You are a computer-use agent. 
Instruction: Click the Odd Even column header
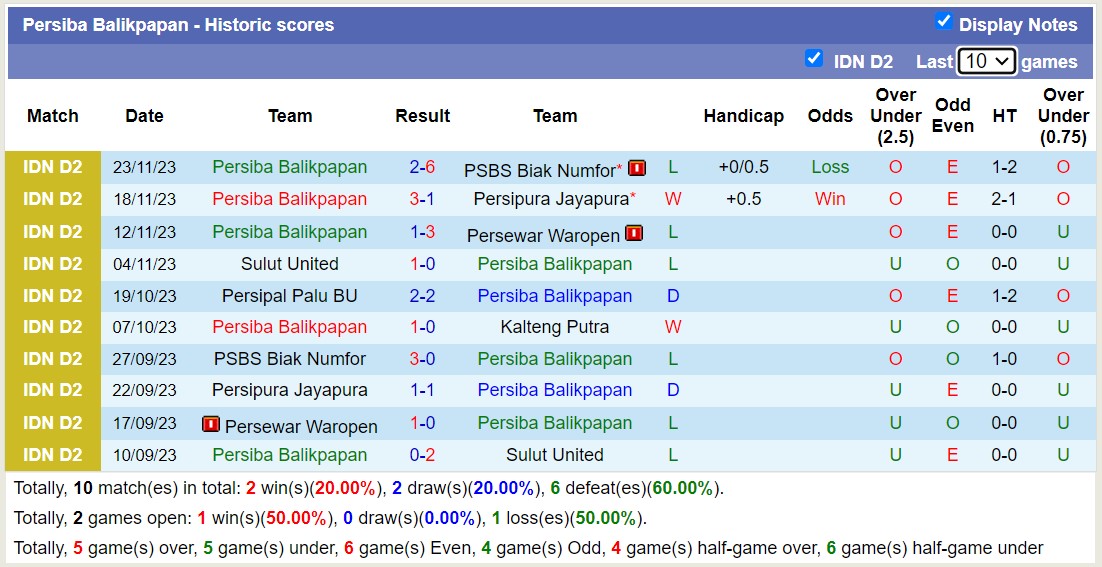click(x=952, y=116)
